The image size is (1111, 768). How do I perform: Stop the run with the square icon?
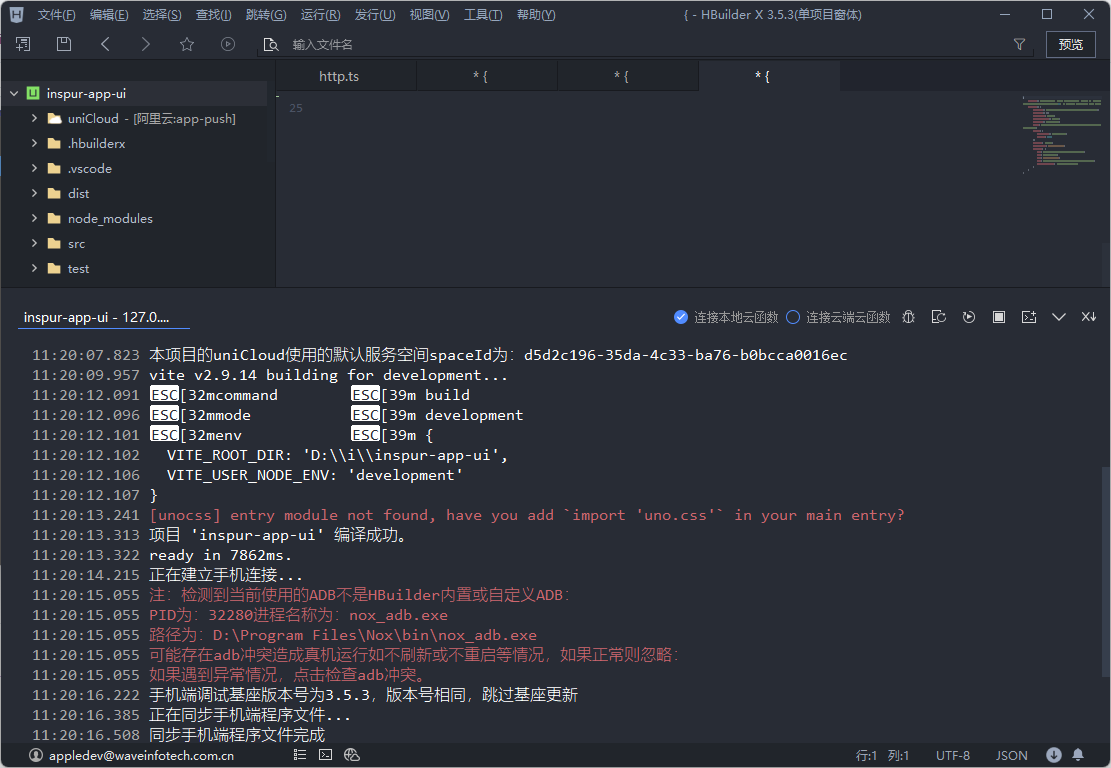[998, 317]
